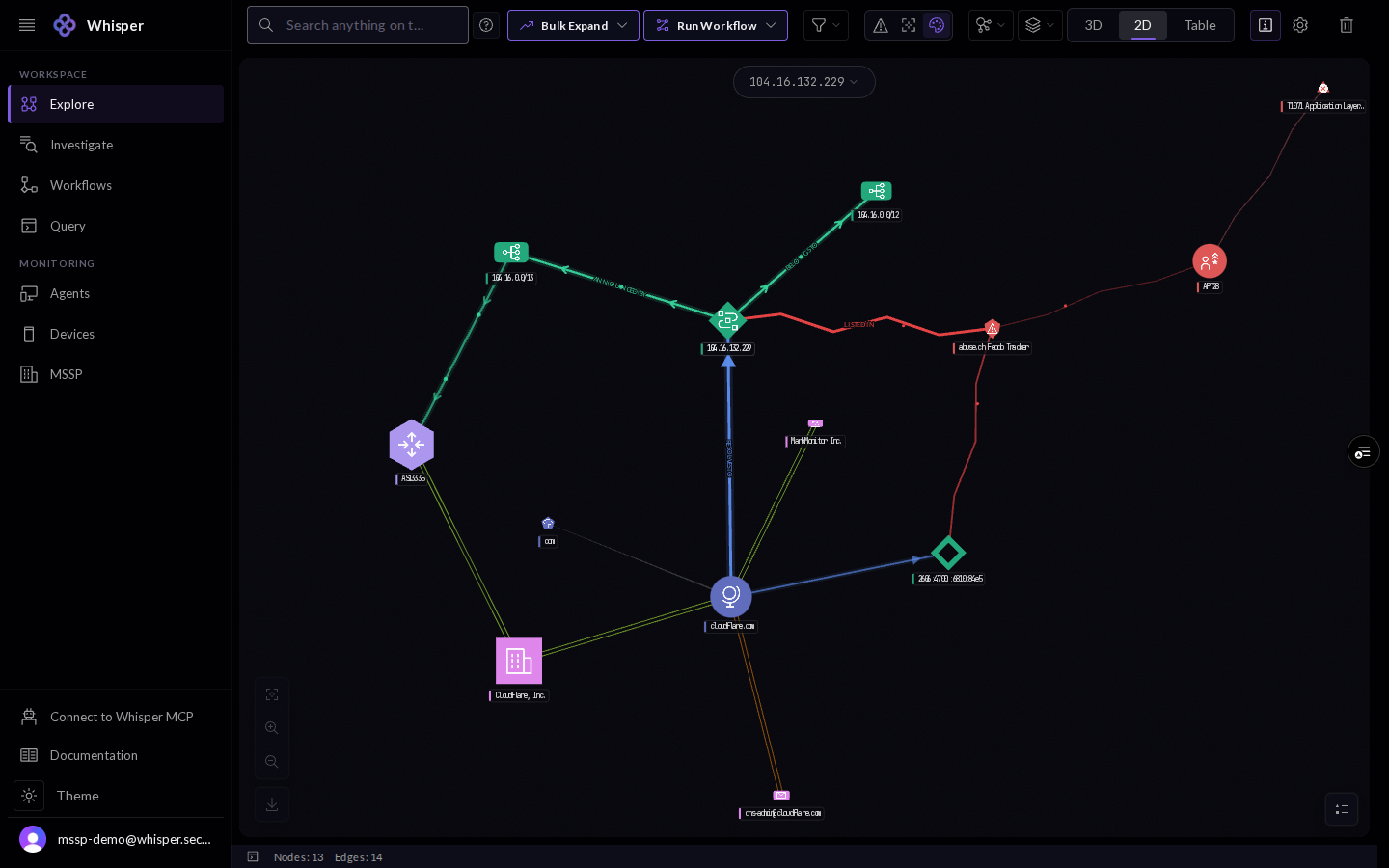Open the Query page
The height and width of the screenshot is (868, 1389).
pyautogui.click(x=116, y=226)
